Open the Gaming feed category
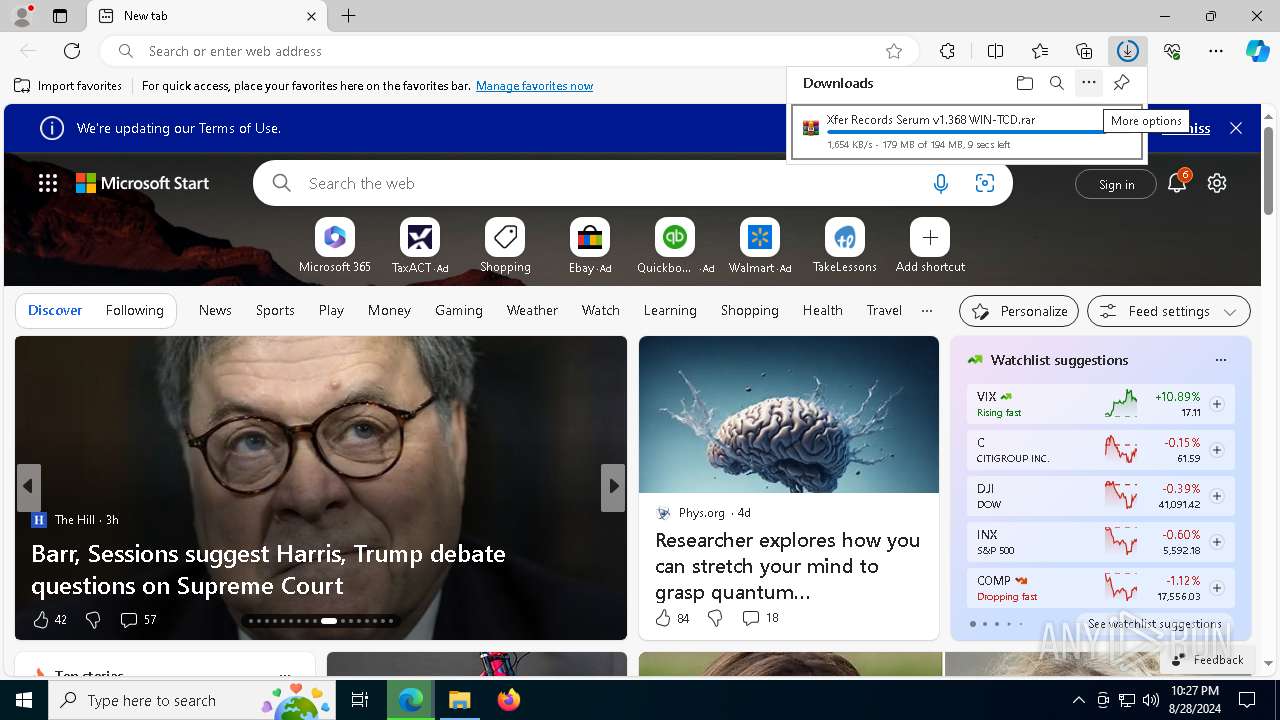The width and height of the screenshot is (1280, 720). [459, 310]
